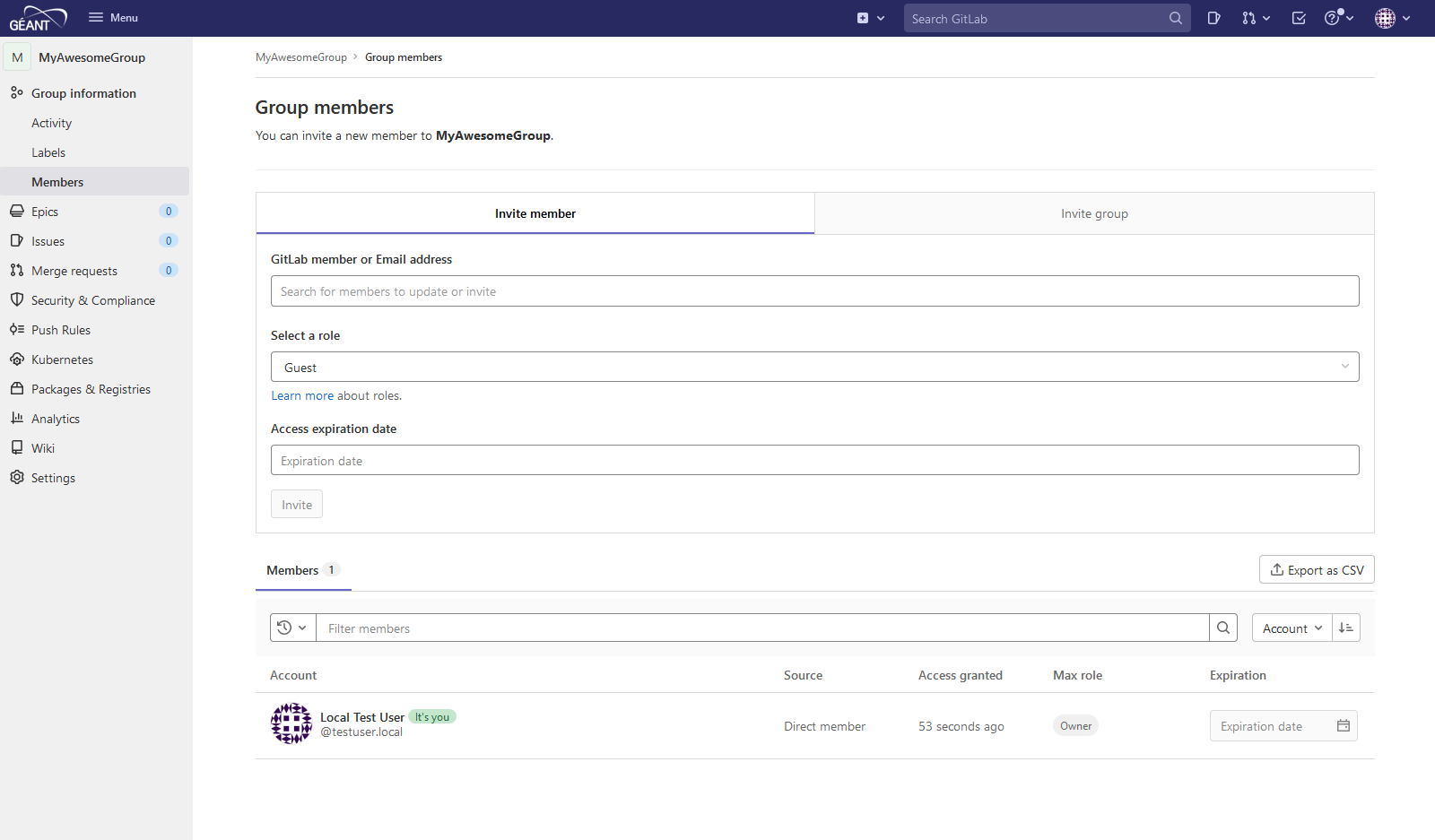Follow MyAwesomeGroup breadcrumb link
Screen dimensions: 1435x840
pyautogui.click(x=301, y=57)
